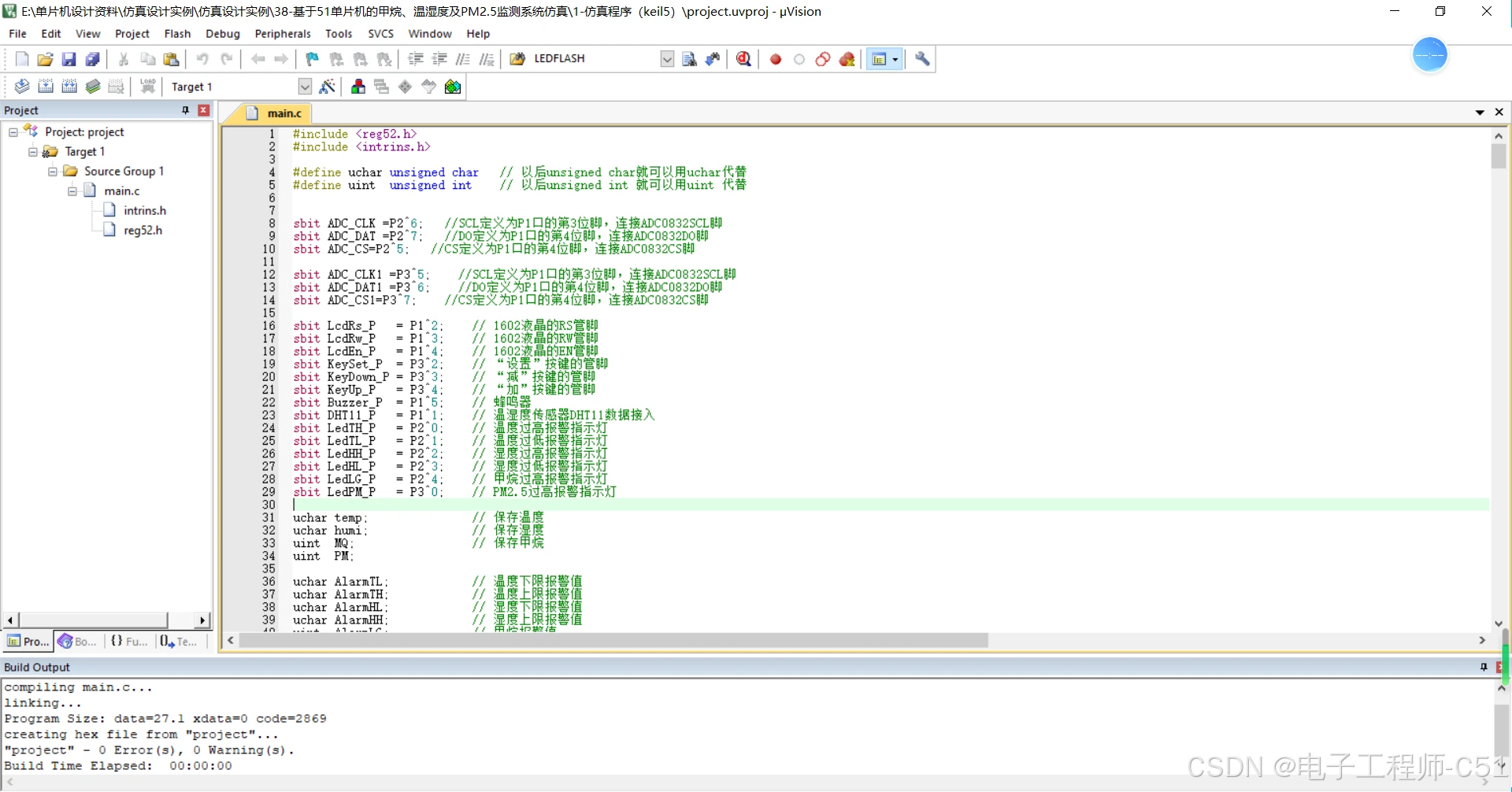Open the Edit menu
The width and height of the screenshot is (1512, 792).
coord(51,34)
